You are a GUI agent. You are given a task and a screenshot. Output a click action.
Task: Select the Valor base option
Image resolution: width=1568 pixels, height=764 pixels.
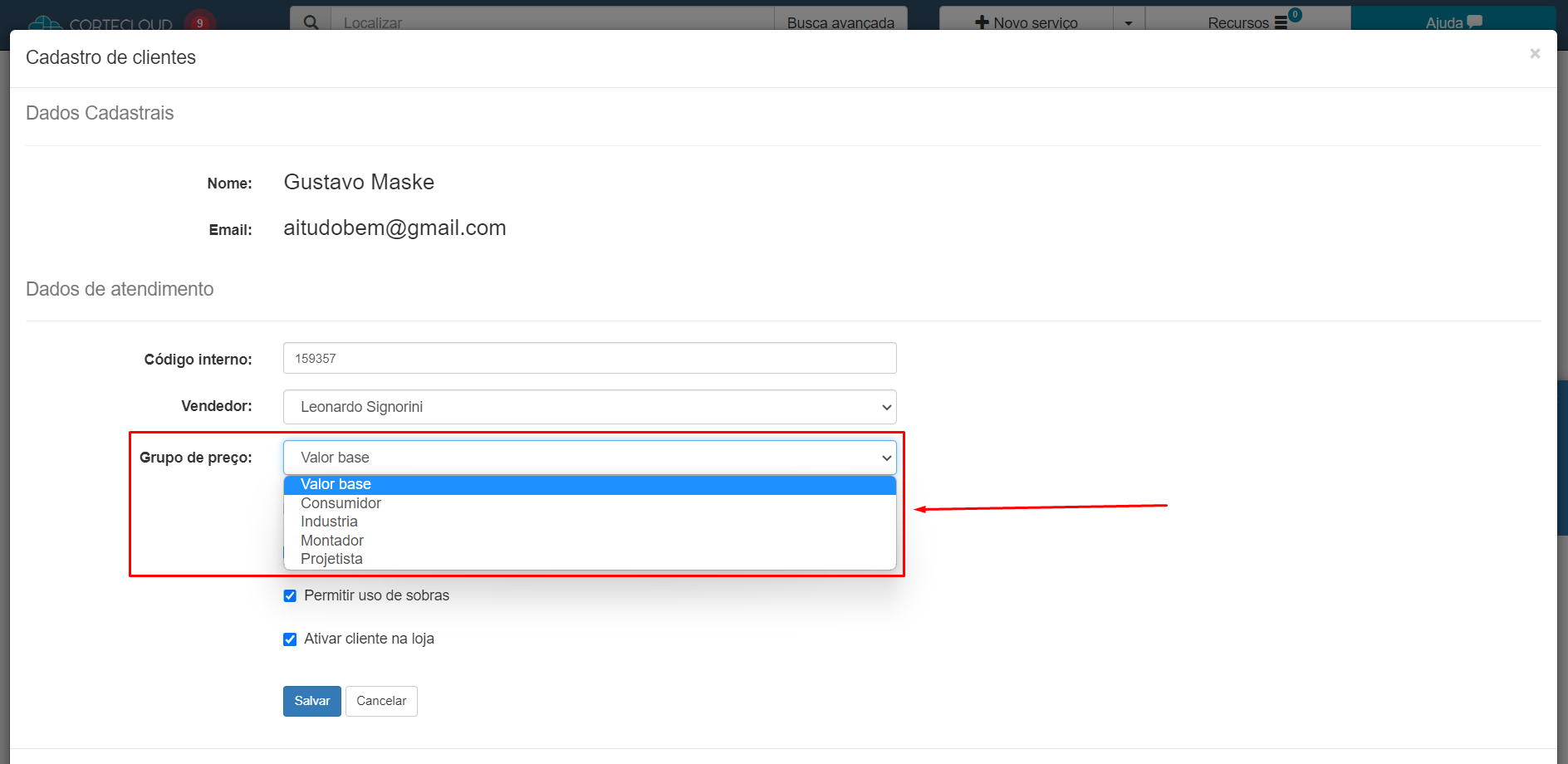click(x=590, y=485)
